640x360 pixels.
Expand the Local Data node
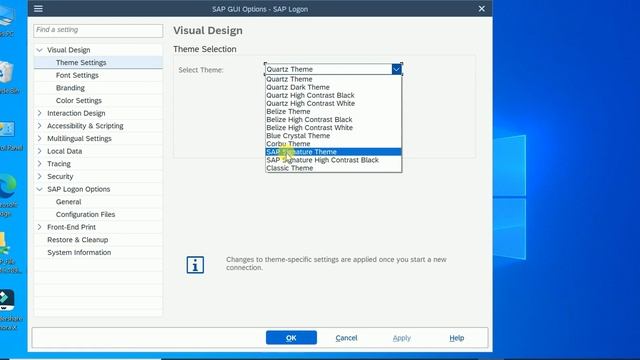tap(39, 151)
